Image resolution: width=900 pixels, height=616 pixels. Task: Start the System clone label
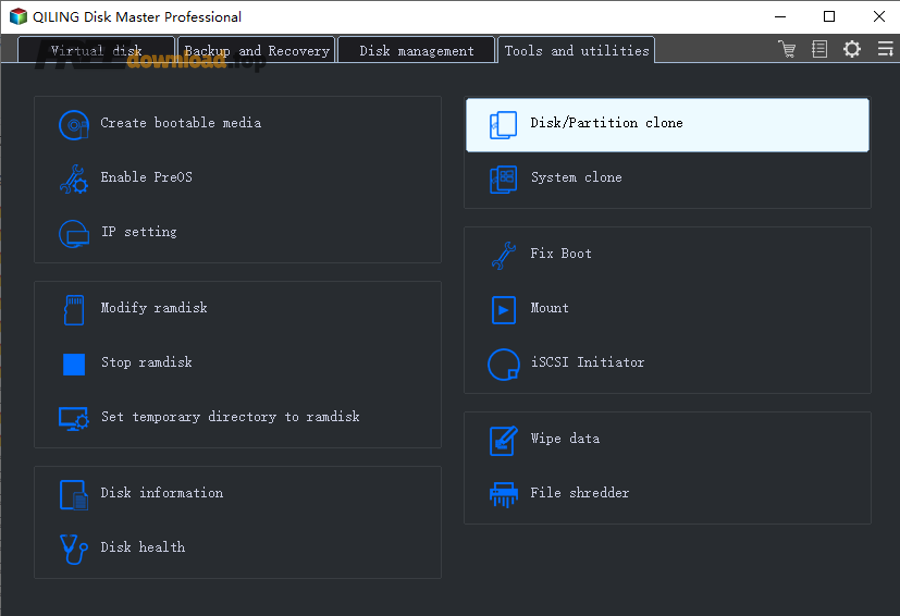[576, 177]
